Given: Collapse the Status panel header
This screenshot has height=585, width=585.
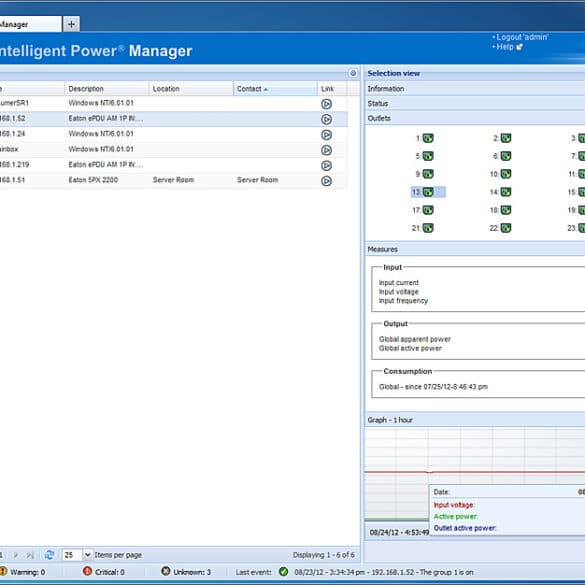Looking at the screenshot, I should click(x=475, y=103).
